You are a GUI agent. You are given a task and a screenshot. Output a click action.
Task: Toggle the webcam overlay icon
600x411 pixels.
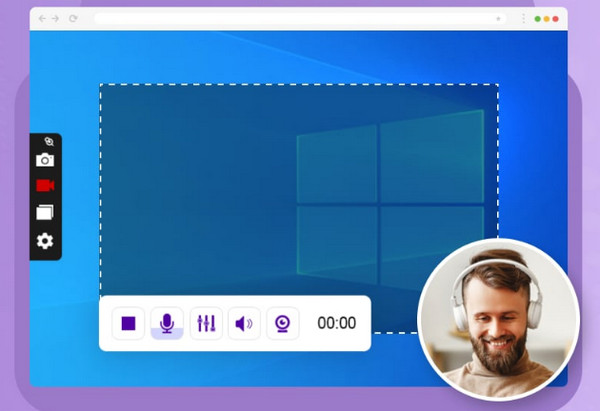(282, 323)
